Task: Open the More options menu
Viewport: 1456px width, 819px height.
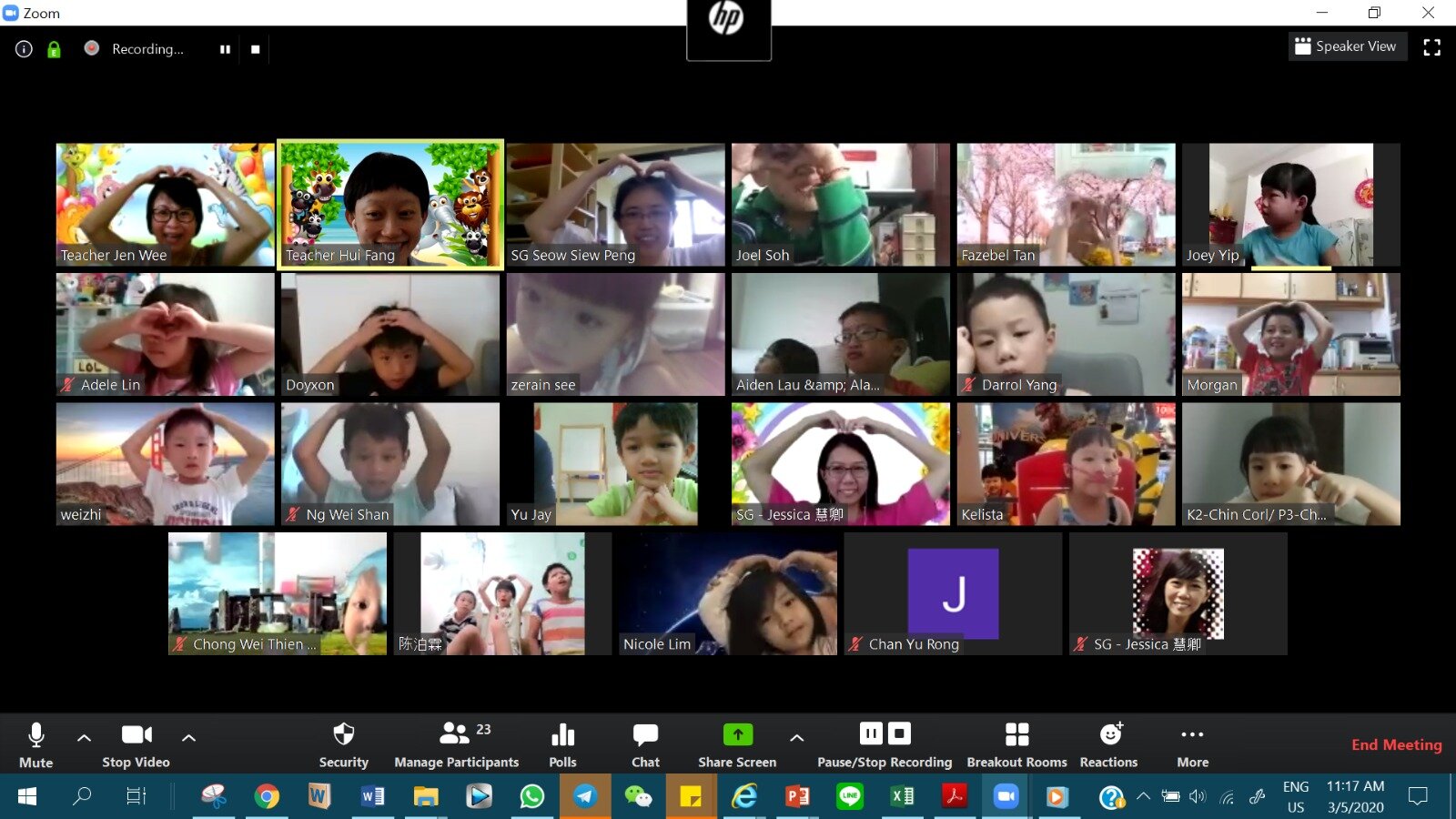Action: pos(1192,745)
